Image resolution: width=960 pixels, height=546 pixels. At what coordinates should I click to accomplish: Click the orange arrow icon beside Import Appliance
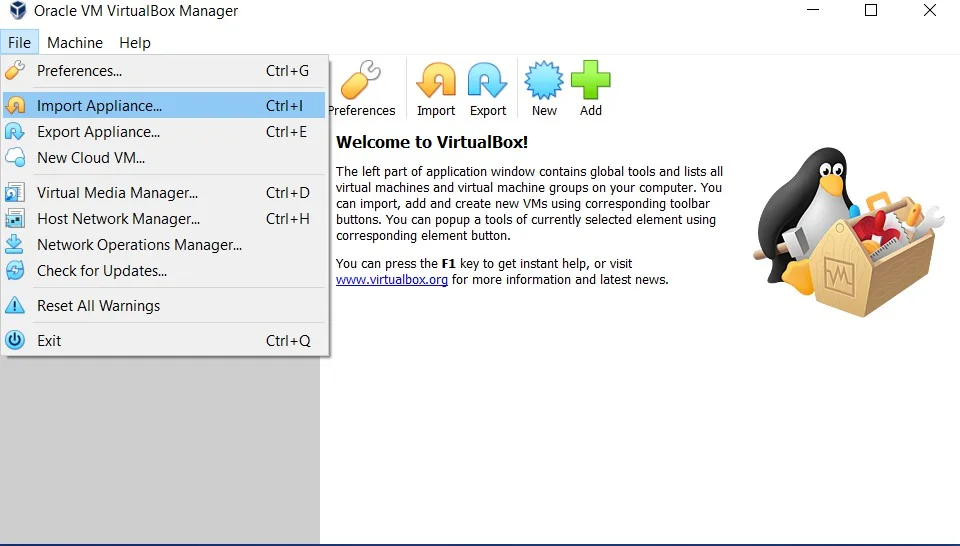(x=15, y=105)
